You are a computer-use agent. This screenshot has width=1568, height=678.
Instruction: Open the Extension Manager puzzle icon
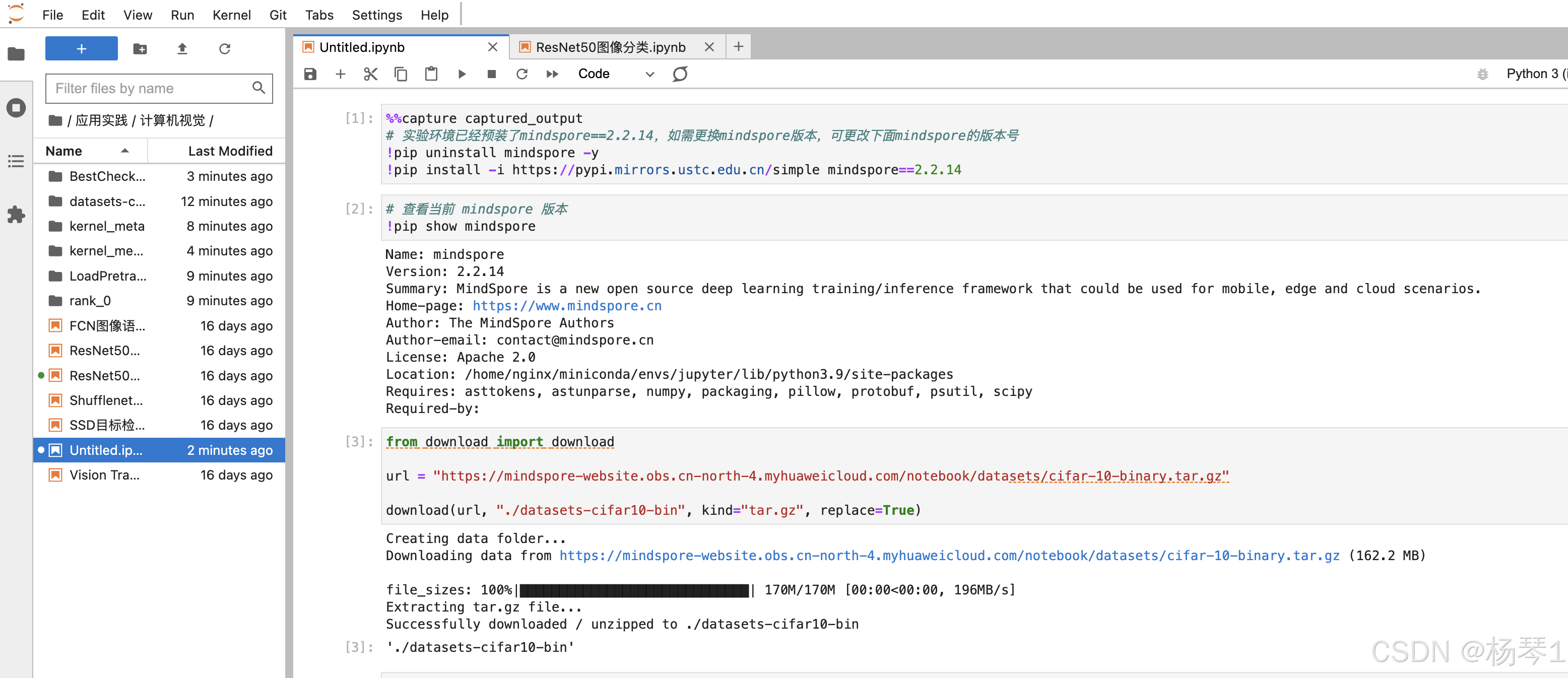tap(16, 214)
